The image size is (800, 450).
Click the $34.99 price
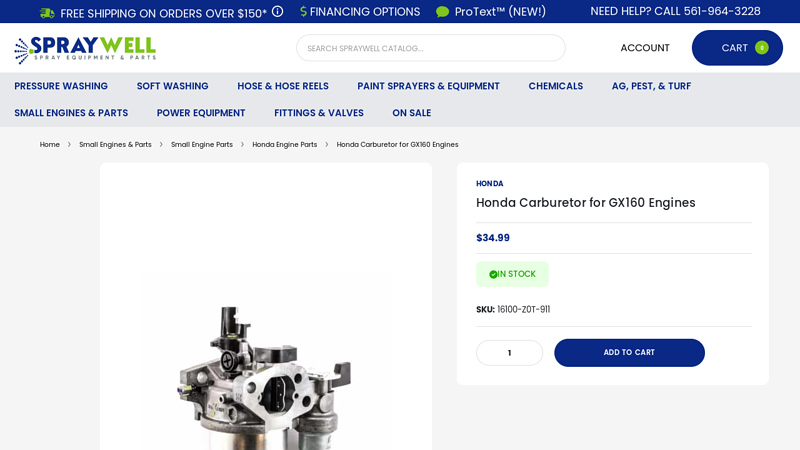pos(493,238)
